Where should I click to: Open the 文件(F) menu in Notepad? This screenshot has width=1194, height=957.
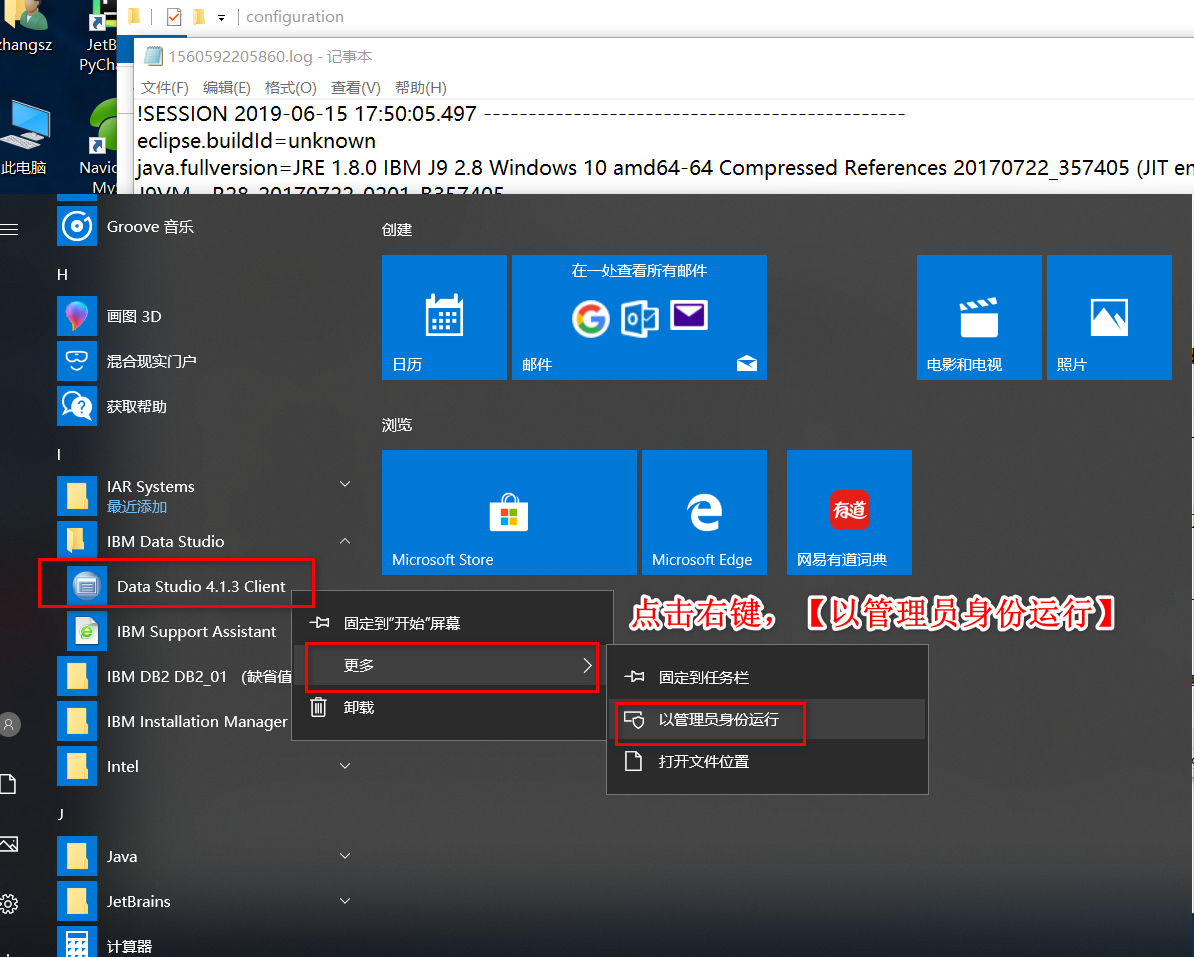163,87
